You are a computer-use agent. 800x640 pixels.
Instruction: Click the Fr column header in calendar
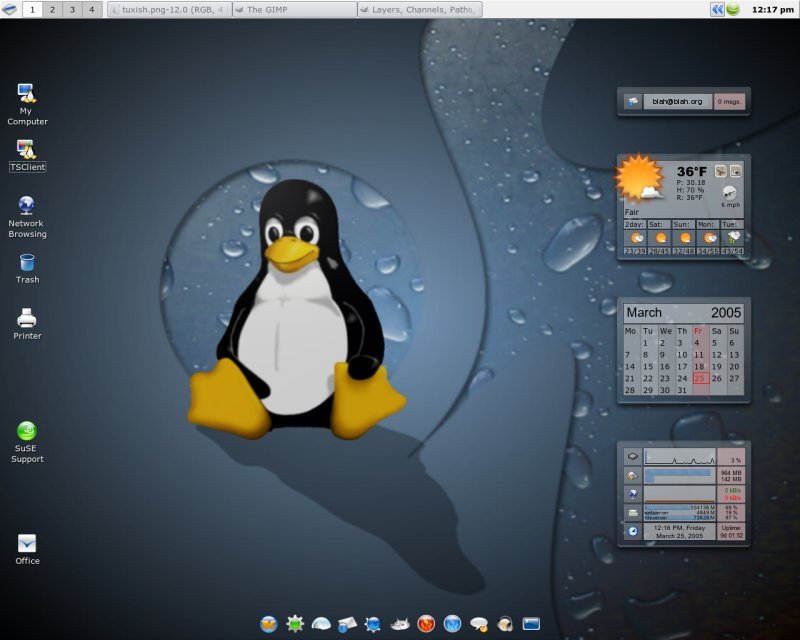(x=698, y=331)
